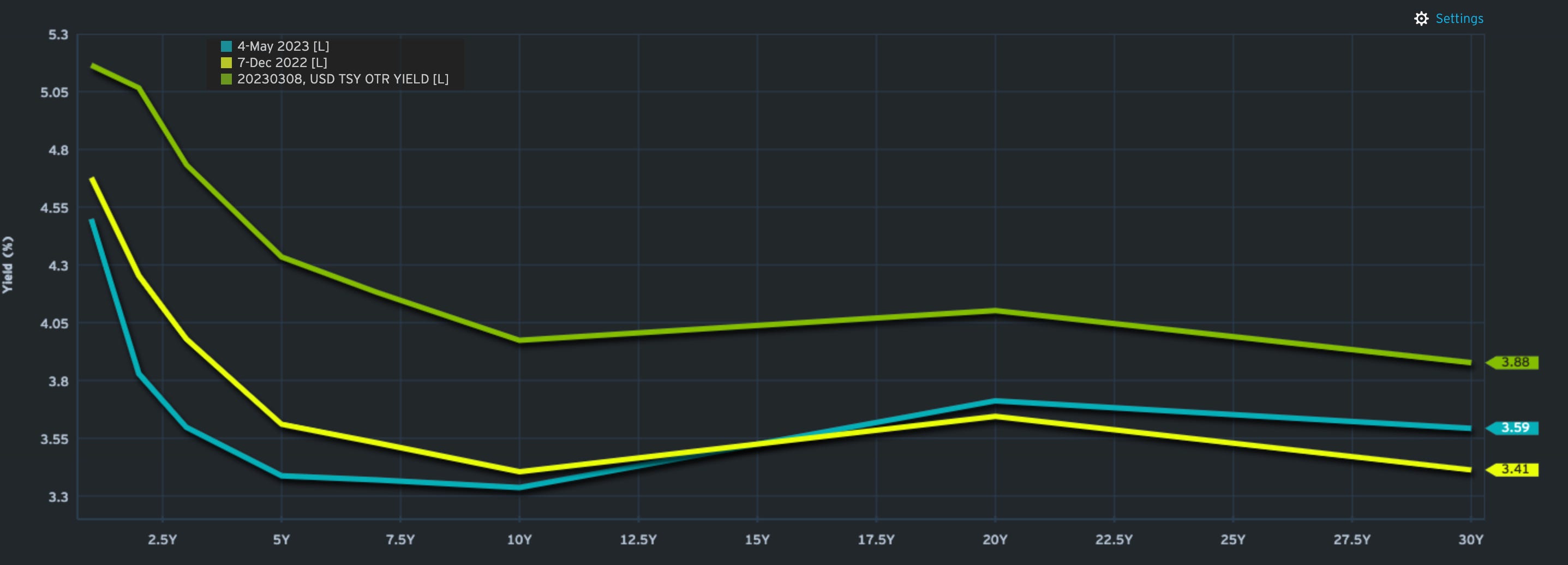Click the green 20230308 legend swatch
1568x565 pixels.
coord(226,79)
